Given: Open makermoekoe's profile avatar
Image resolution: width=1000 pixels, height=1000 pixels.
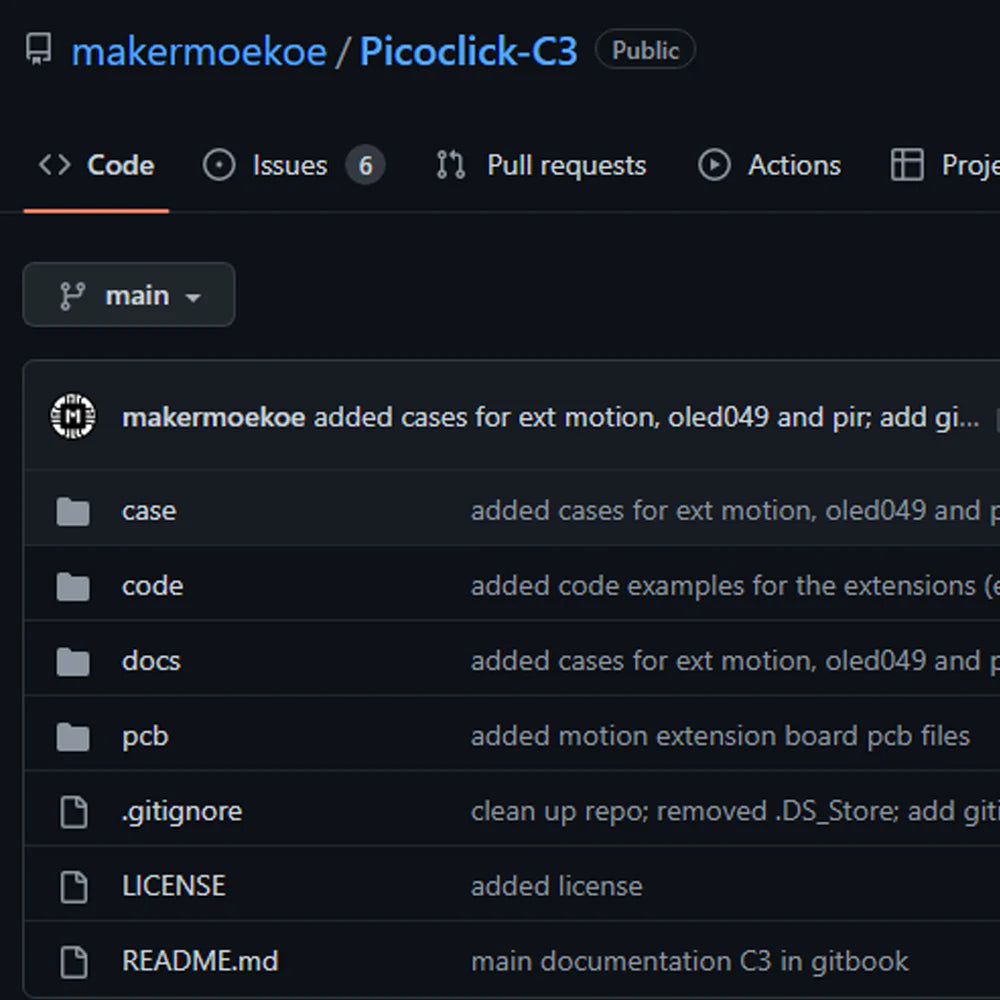Looking at the screenshot, I should coord(71,417).
